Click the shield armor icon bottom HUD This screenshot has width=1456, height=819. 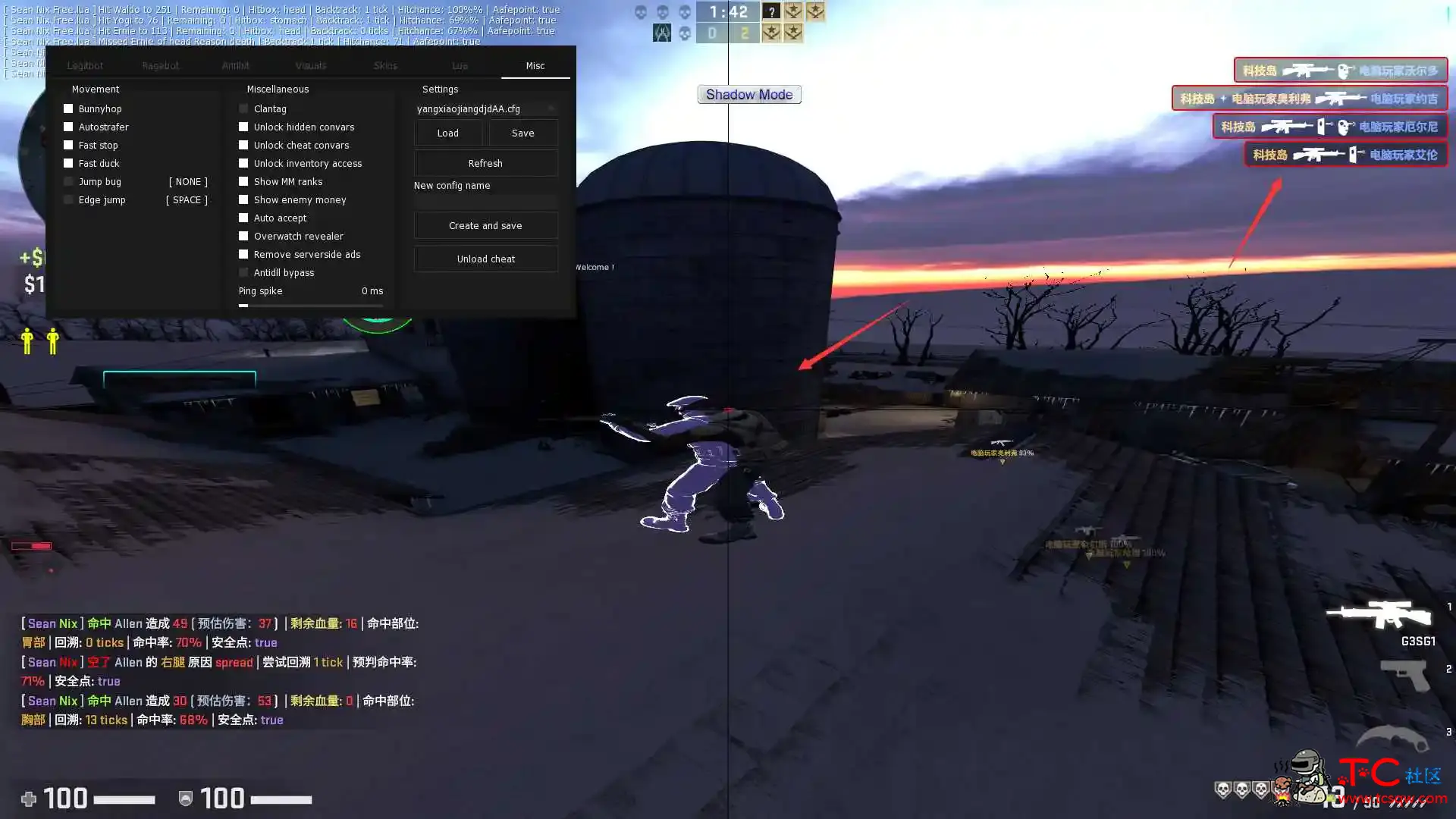(185, 798)
